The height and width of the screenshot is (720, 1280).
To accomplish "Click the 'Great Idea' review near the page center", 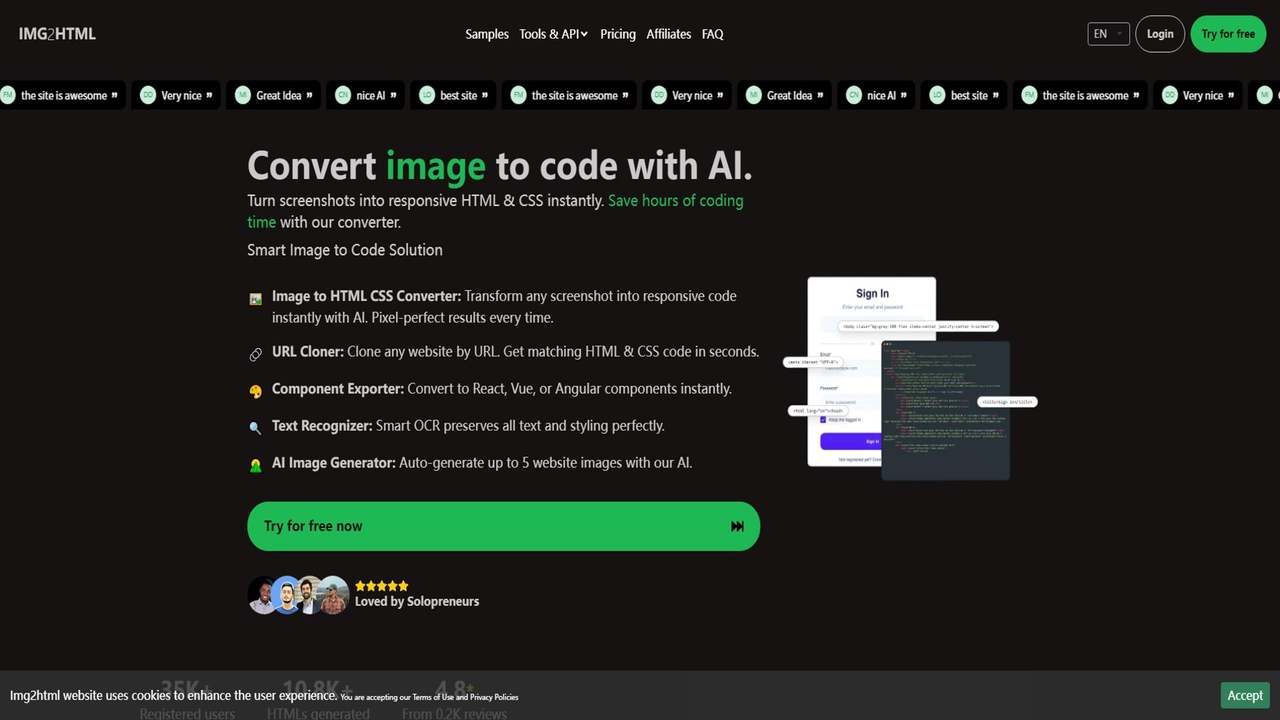I will 784,96.
